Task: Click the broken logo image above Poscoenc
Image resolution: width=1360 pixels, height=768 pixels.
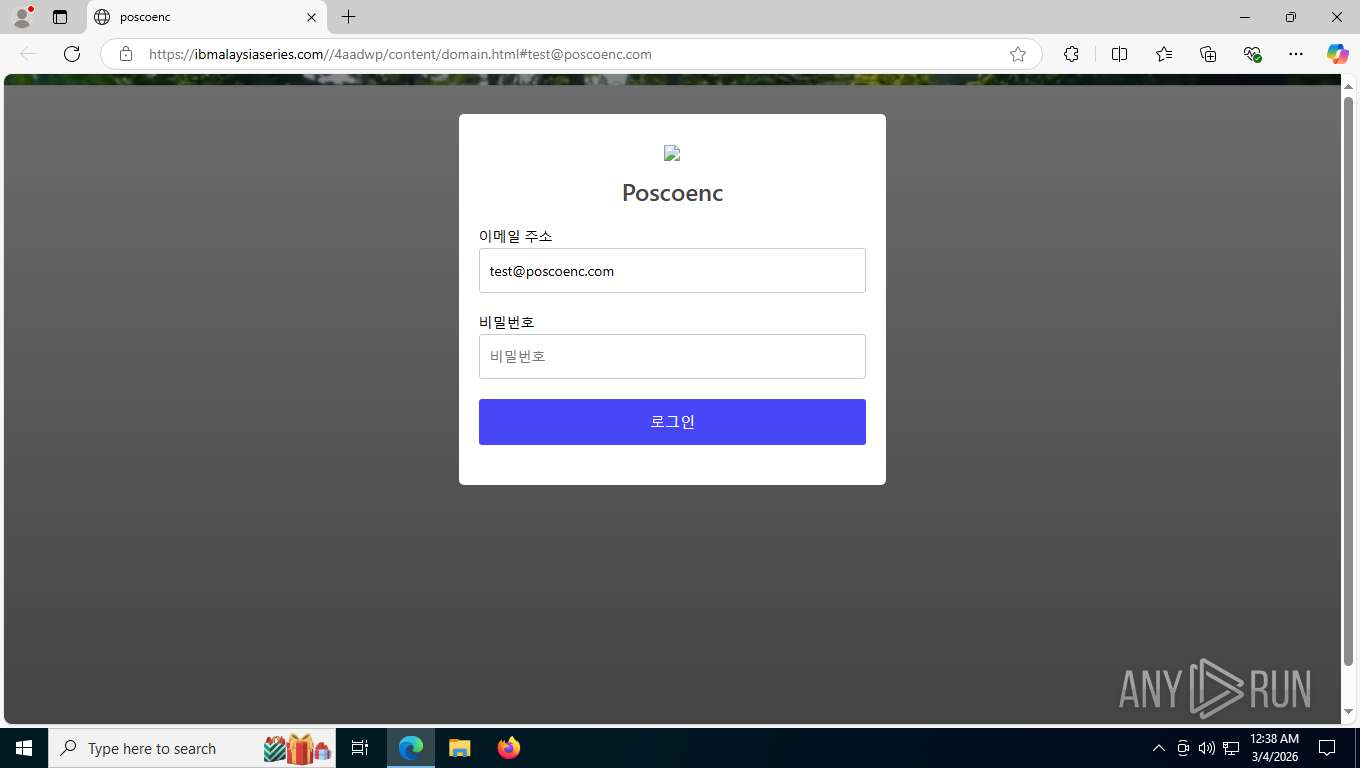Action: pos(672,153)
